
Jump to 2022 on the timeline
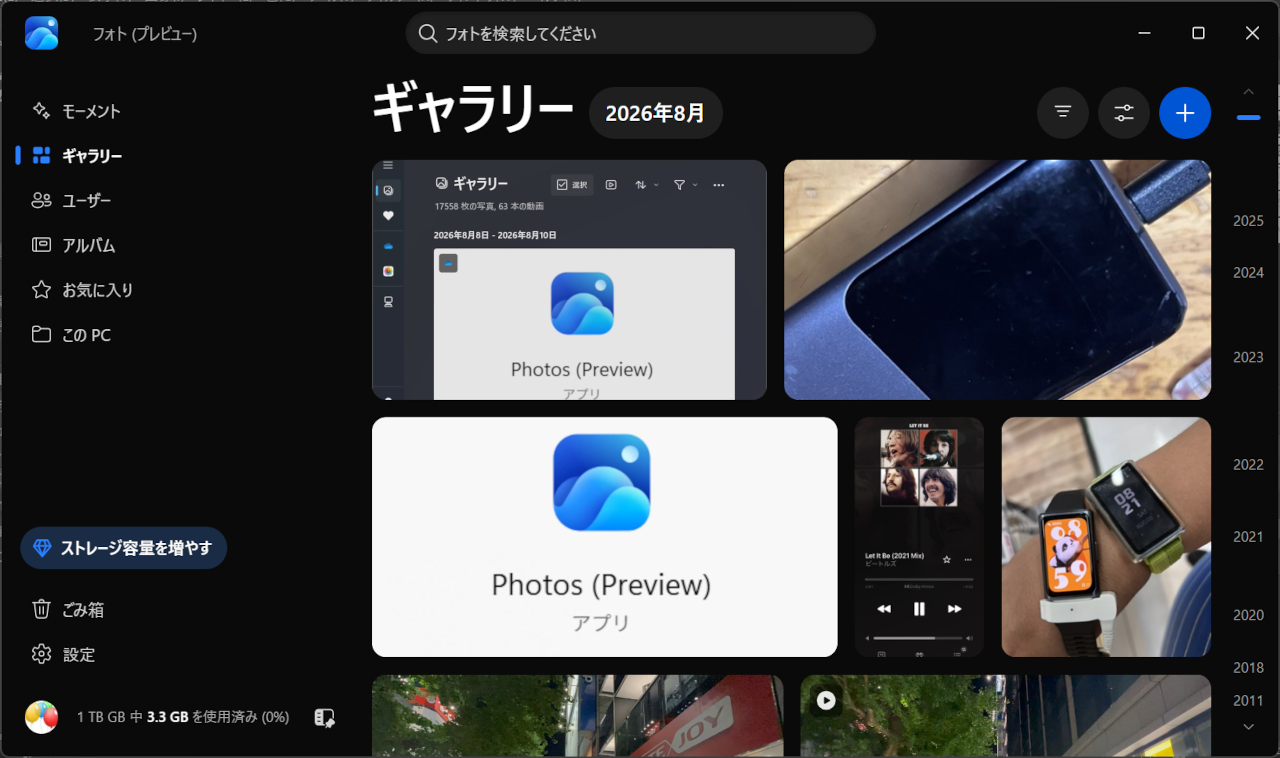click(1248, 465)
